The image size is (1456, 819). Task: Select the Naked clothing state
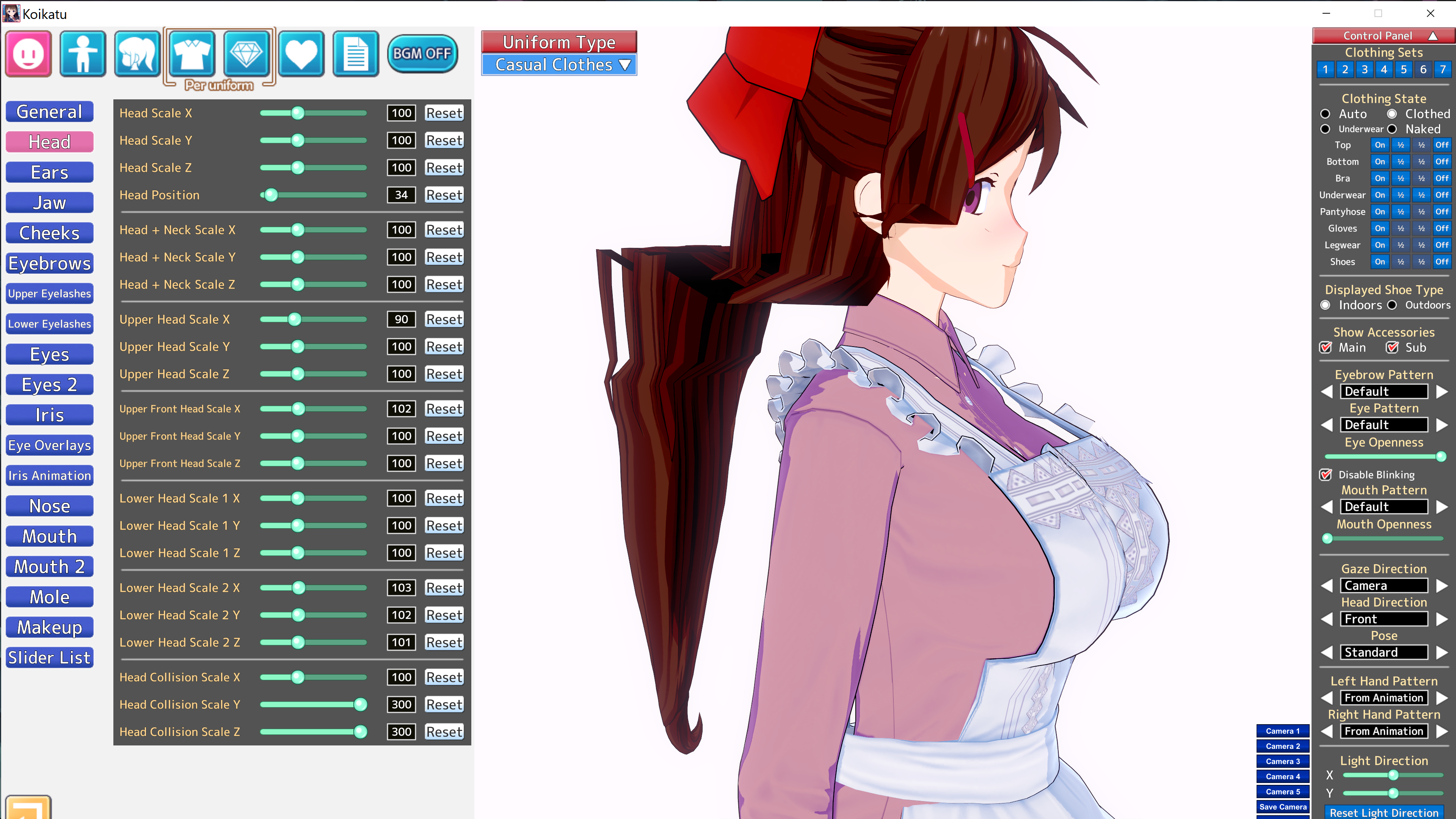click(1392, 129)
